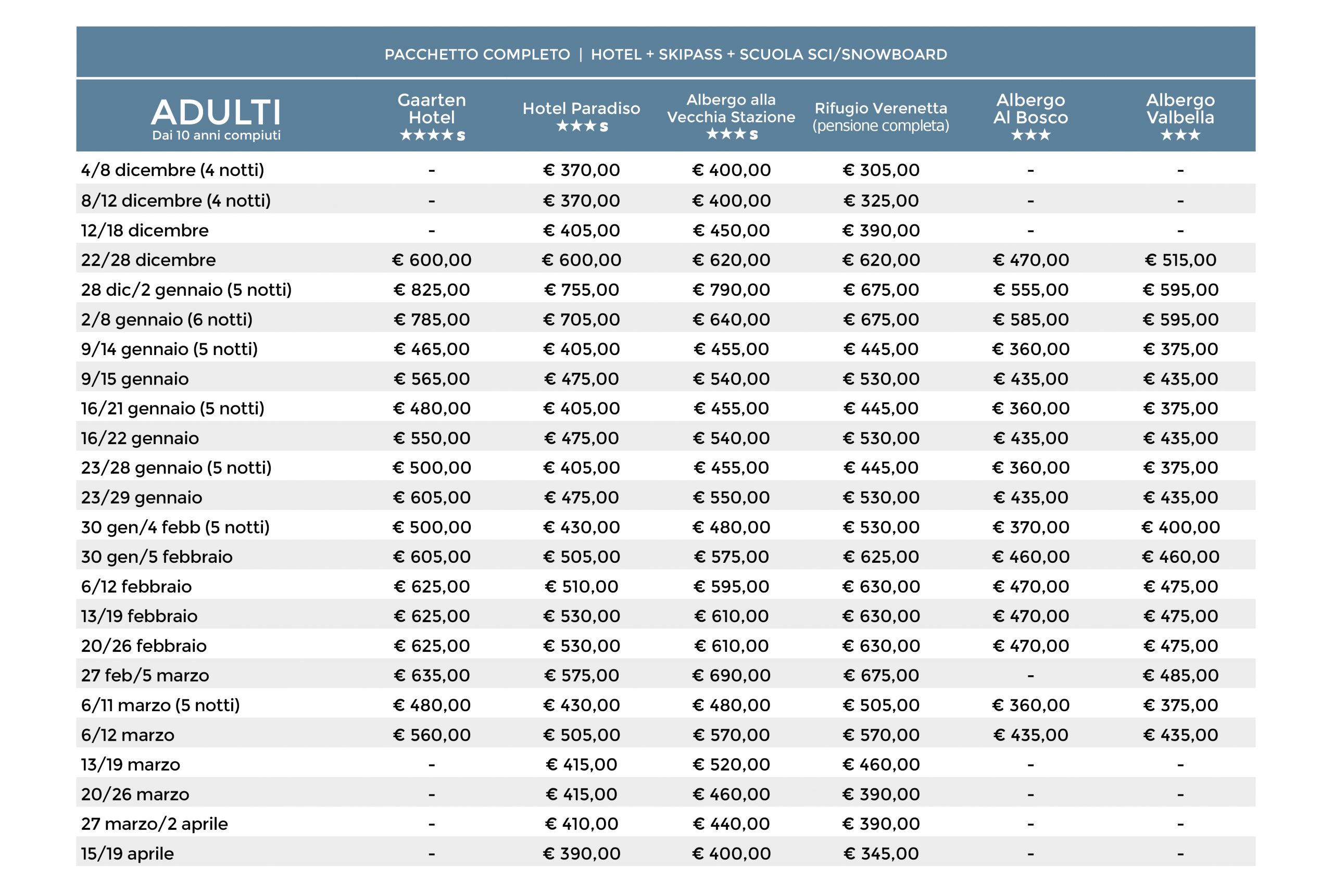1333x896 pixels.
Task: Click Hotel Paradiso price € 390,00
Action: point(582,854)
